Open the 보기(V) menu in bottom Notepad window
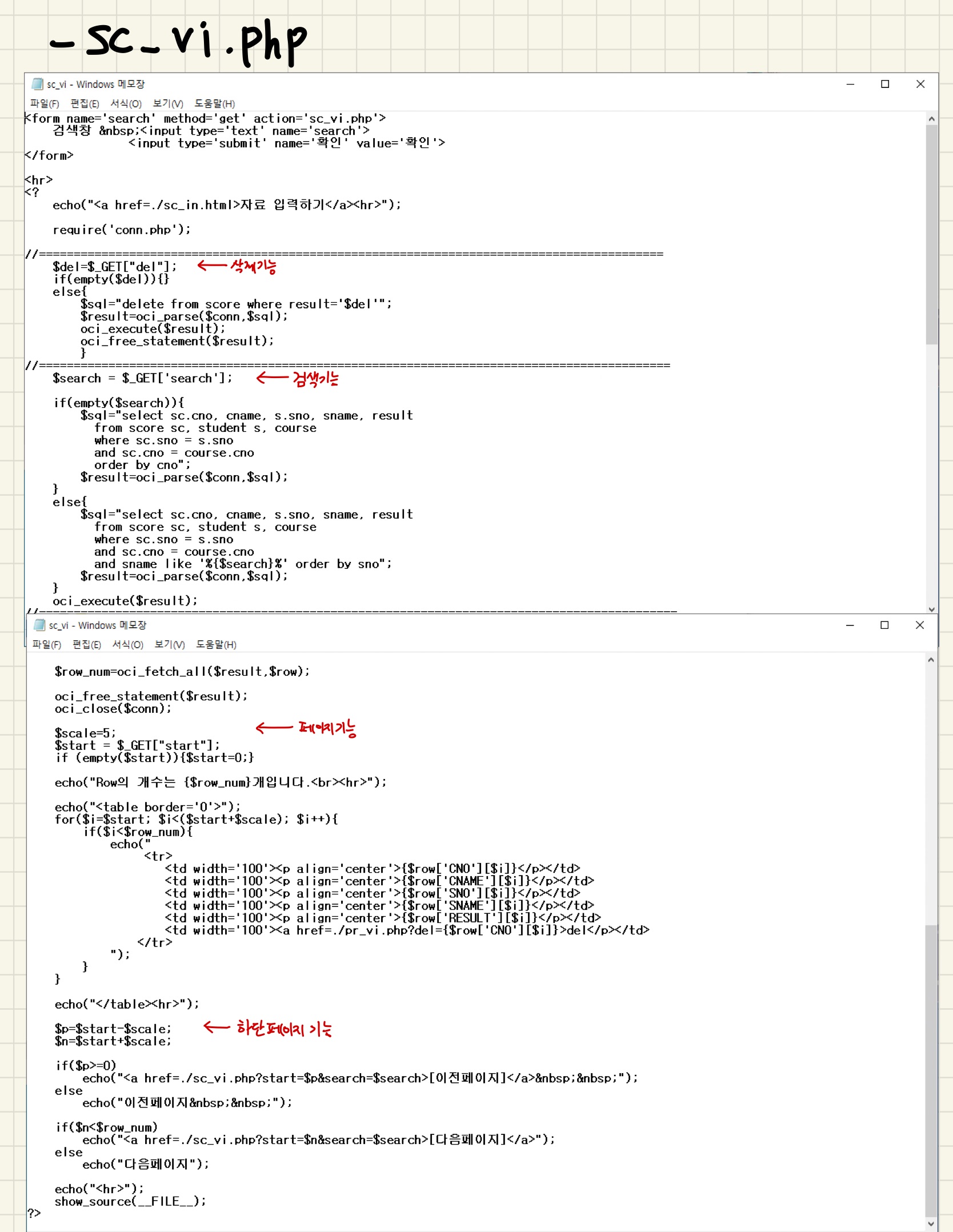The height and width of the screenshot is (1232, 953). [x=170, y=644]
